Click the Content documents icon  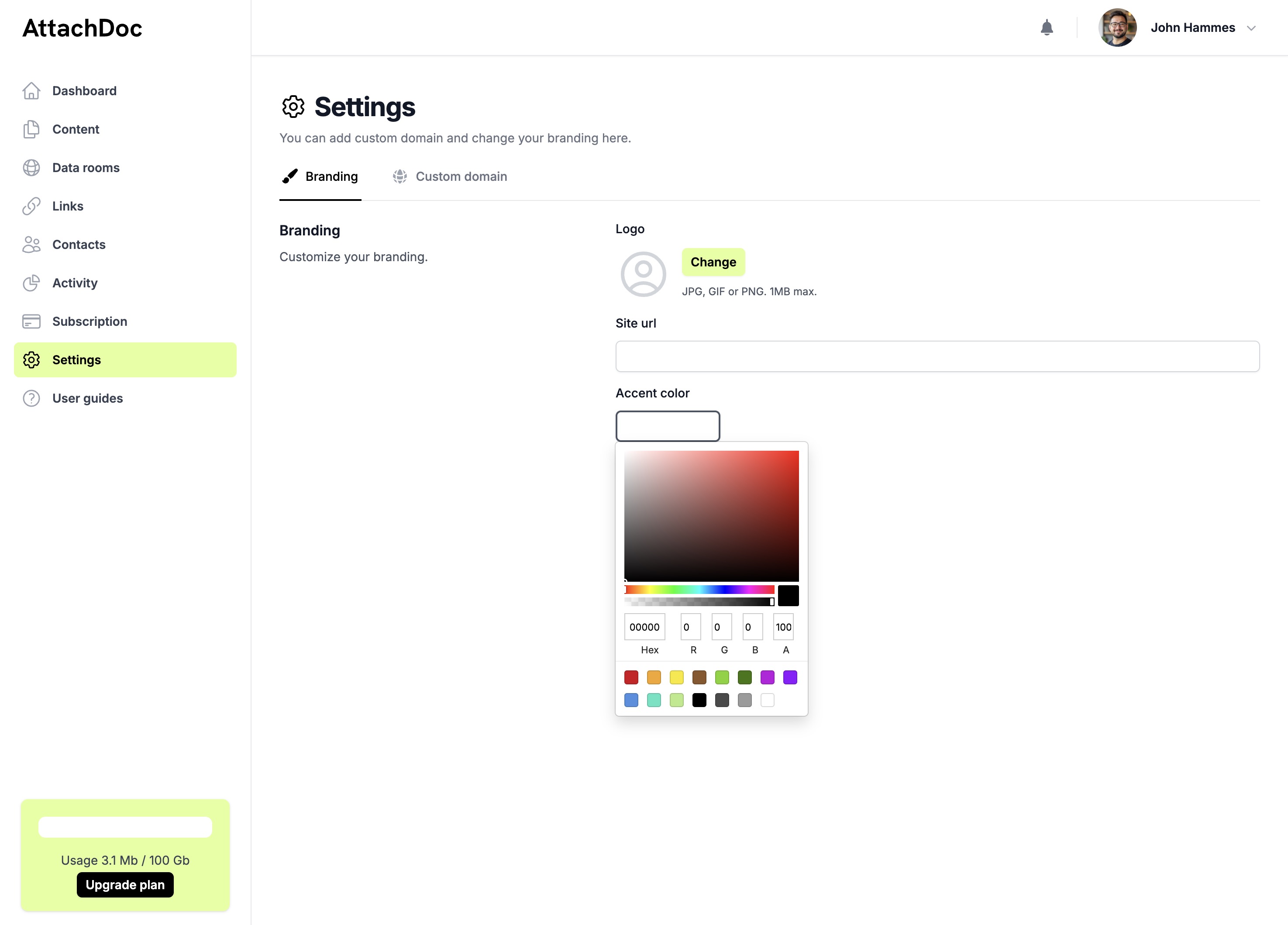coord(31,130)
